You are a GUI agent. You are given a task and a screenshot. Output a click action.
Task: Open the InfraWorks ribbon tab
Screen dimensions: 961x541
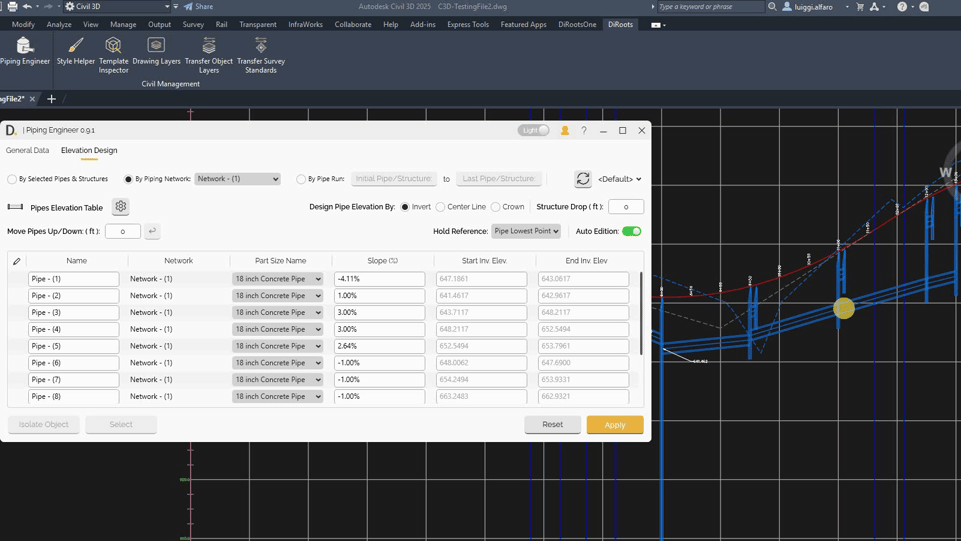pos(305,24)
